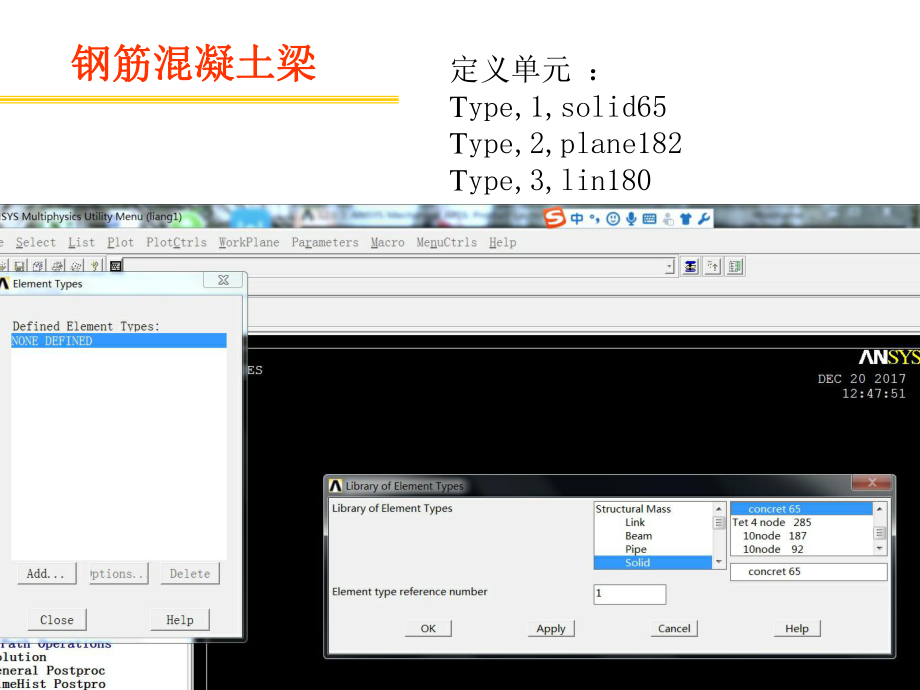Click the raise-hidden-windows icon near the command line
The image size is (920, 690).
(x=712, y=266)
